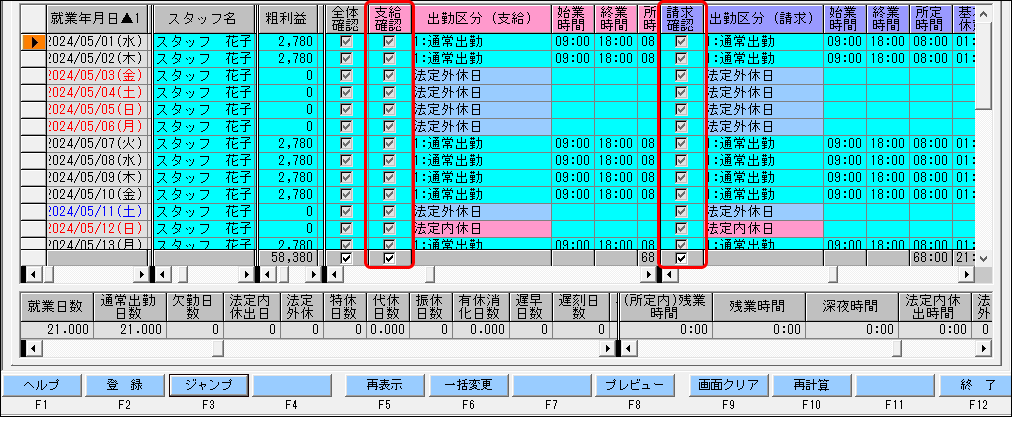Click the current-row arrow indicator for 2024/05/01
This screenshot has height=421, width=1024.
tap(34, 42)
